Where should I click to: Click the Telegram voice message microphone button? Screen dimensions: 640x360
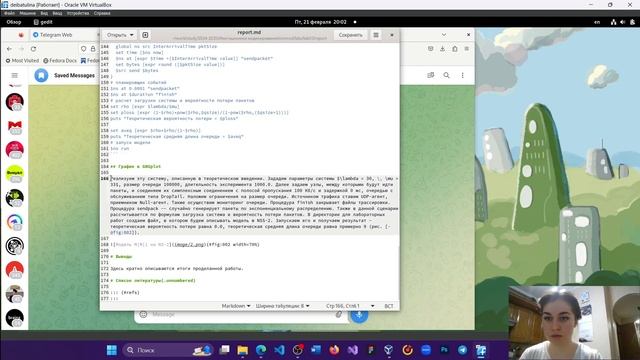[359, 315]
